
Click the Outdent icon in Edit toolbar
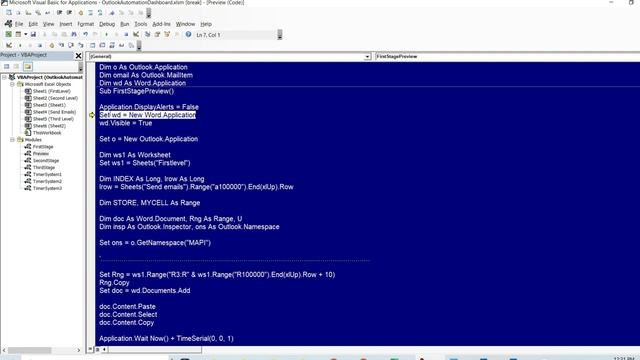pyautogui.click(x=69, y=13)
